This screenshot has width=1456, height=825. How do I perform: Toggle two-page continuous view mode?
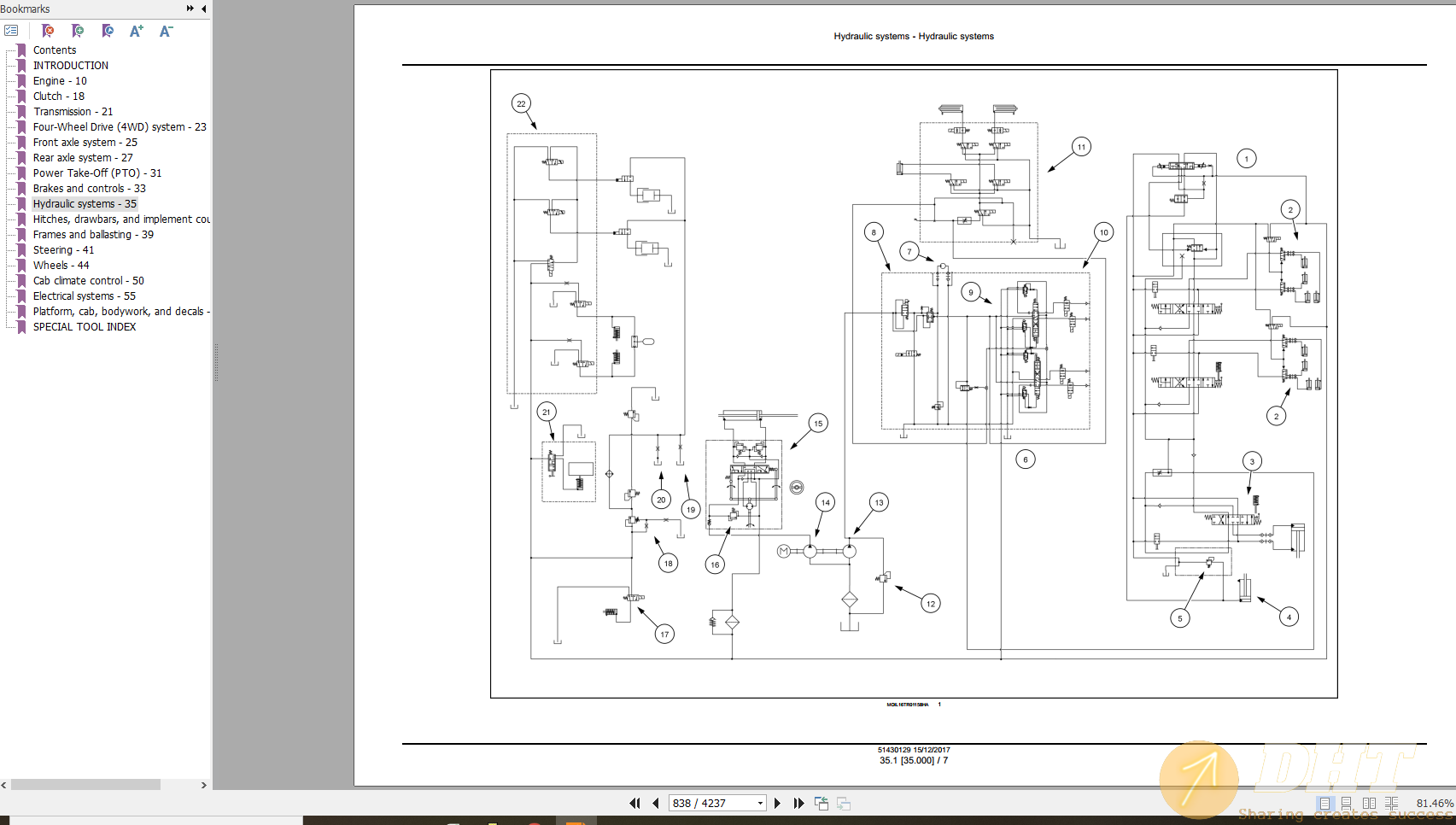[1392, 803]
